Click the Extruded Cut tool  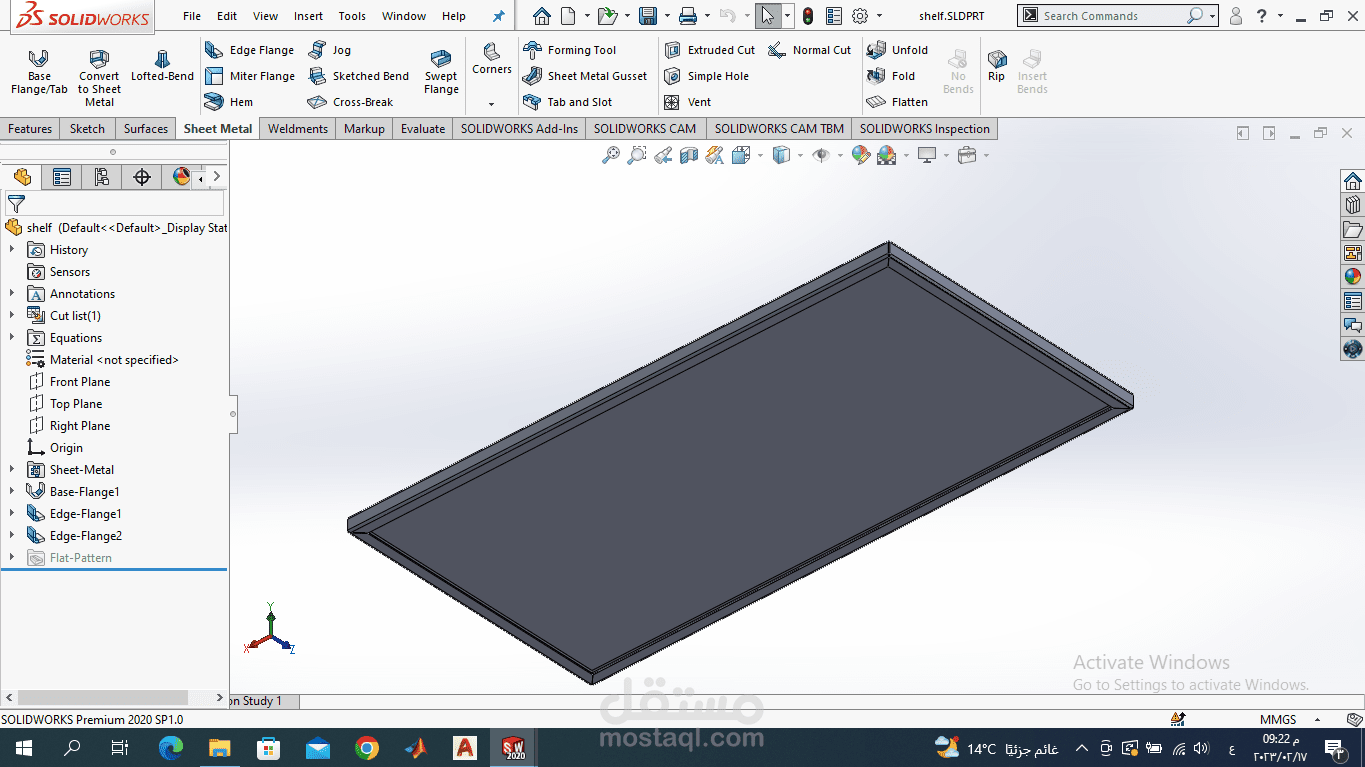click(x=710, y=50)
